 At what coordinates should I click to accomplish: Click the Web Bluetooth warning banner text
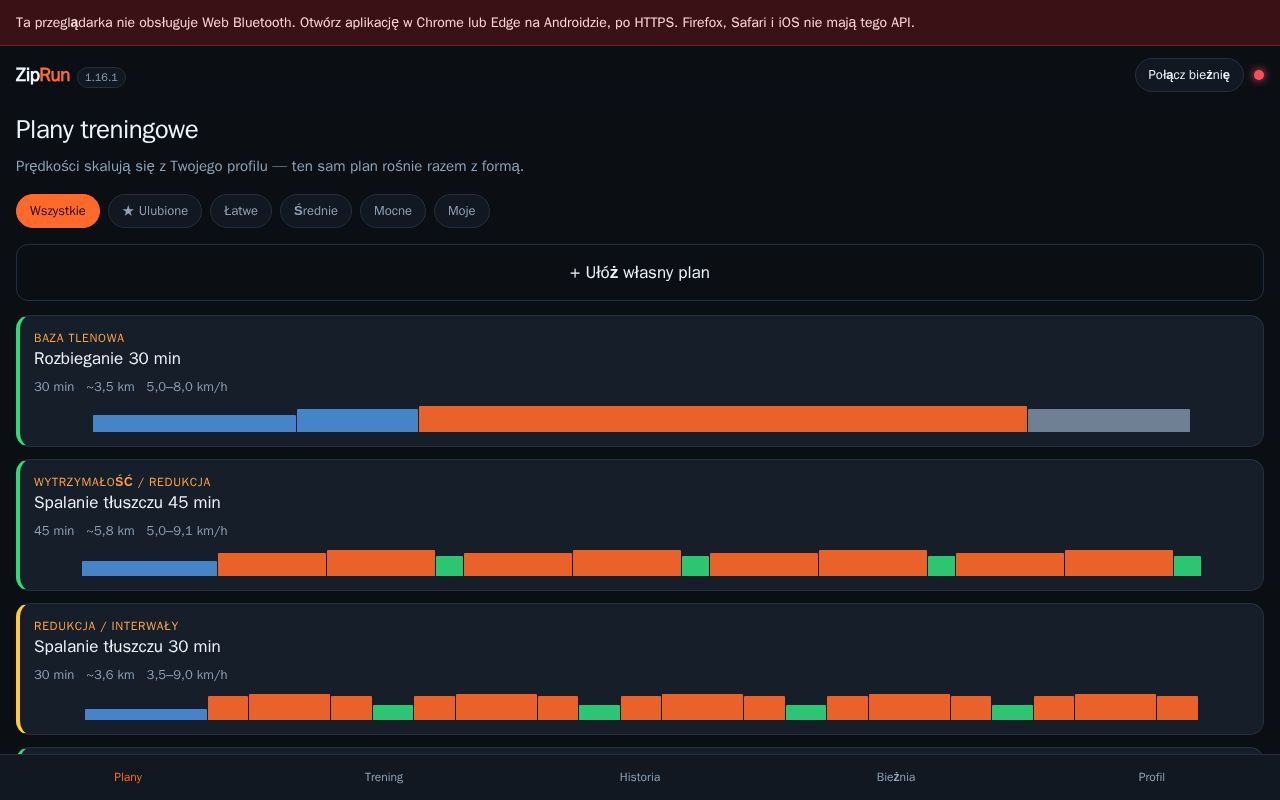465,23
